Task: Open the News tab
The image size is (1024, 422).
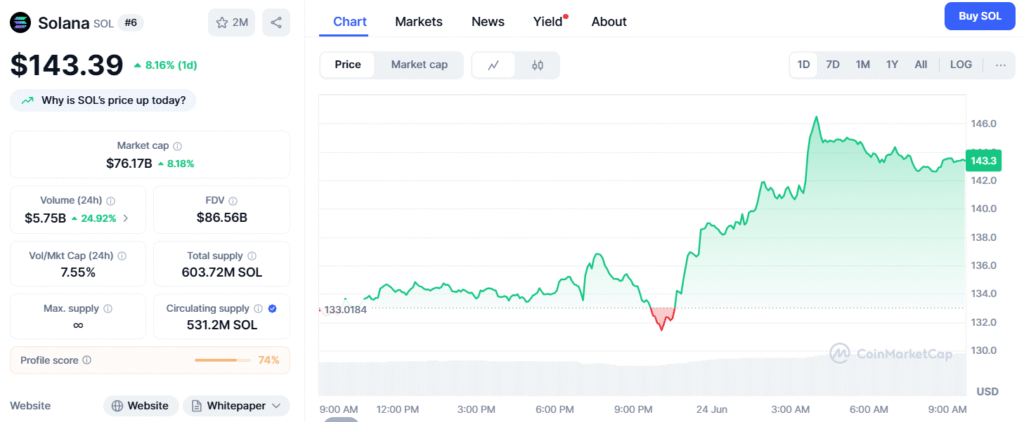Action: pos(488,22)
